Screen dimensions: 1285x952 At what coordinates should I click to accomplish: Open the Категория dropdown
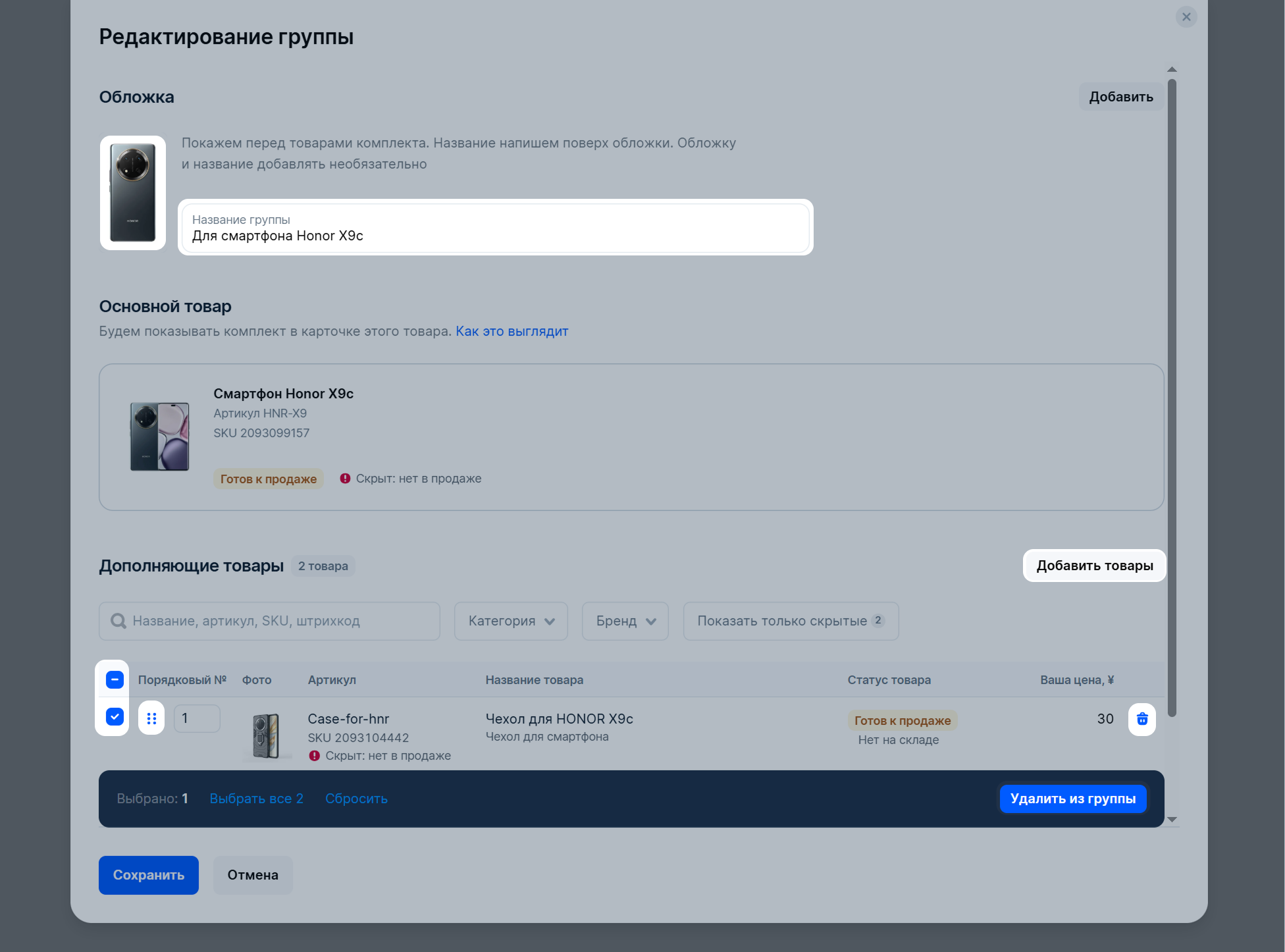511,621
